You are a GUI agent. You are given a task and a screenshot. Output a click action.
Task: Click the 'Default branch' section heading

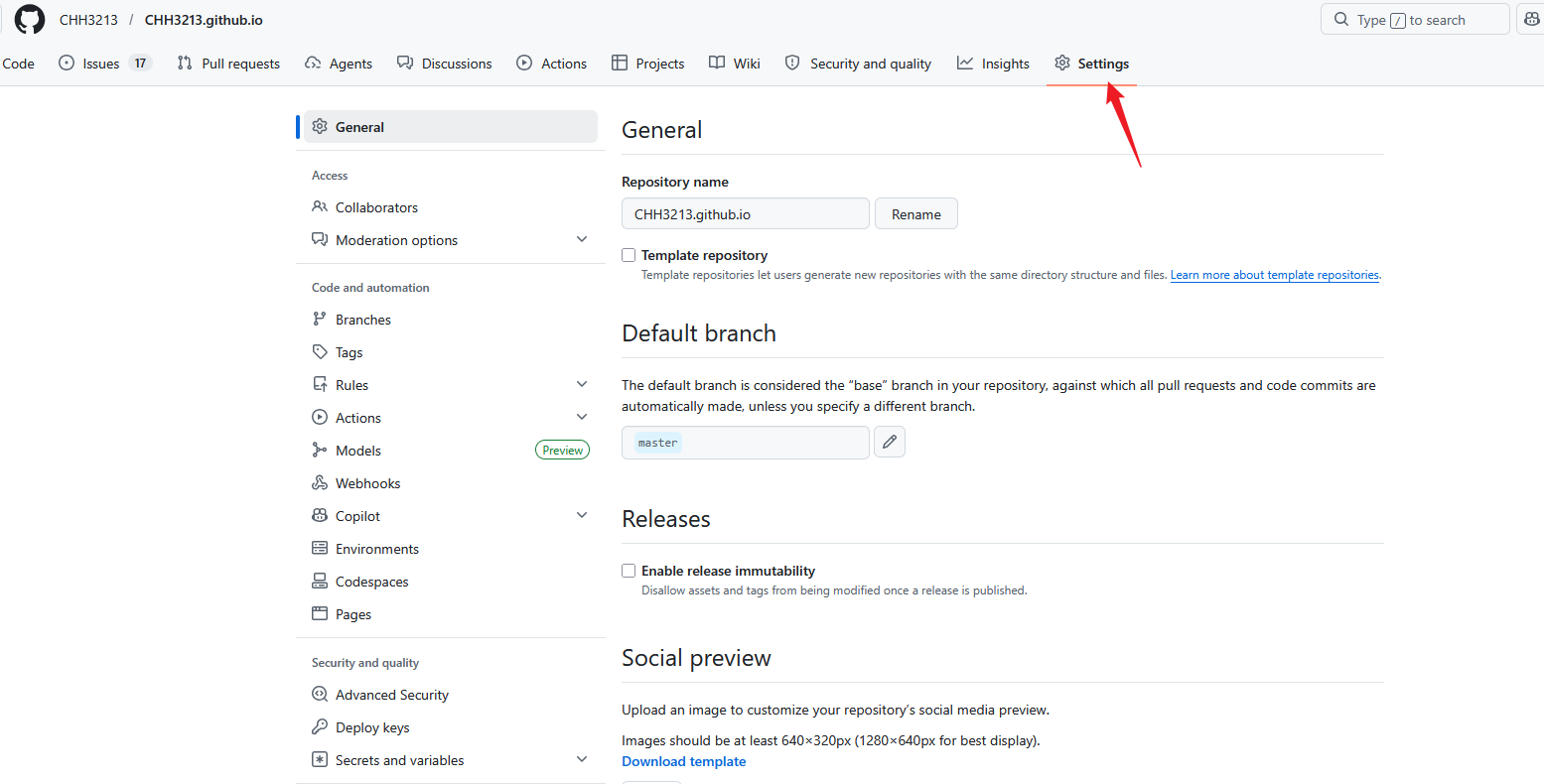click(x=699, y=333)
